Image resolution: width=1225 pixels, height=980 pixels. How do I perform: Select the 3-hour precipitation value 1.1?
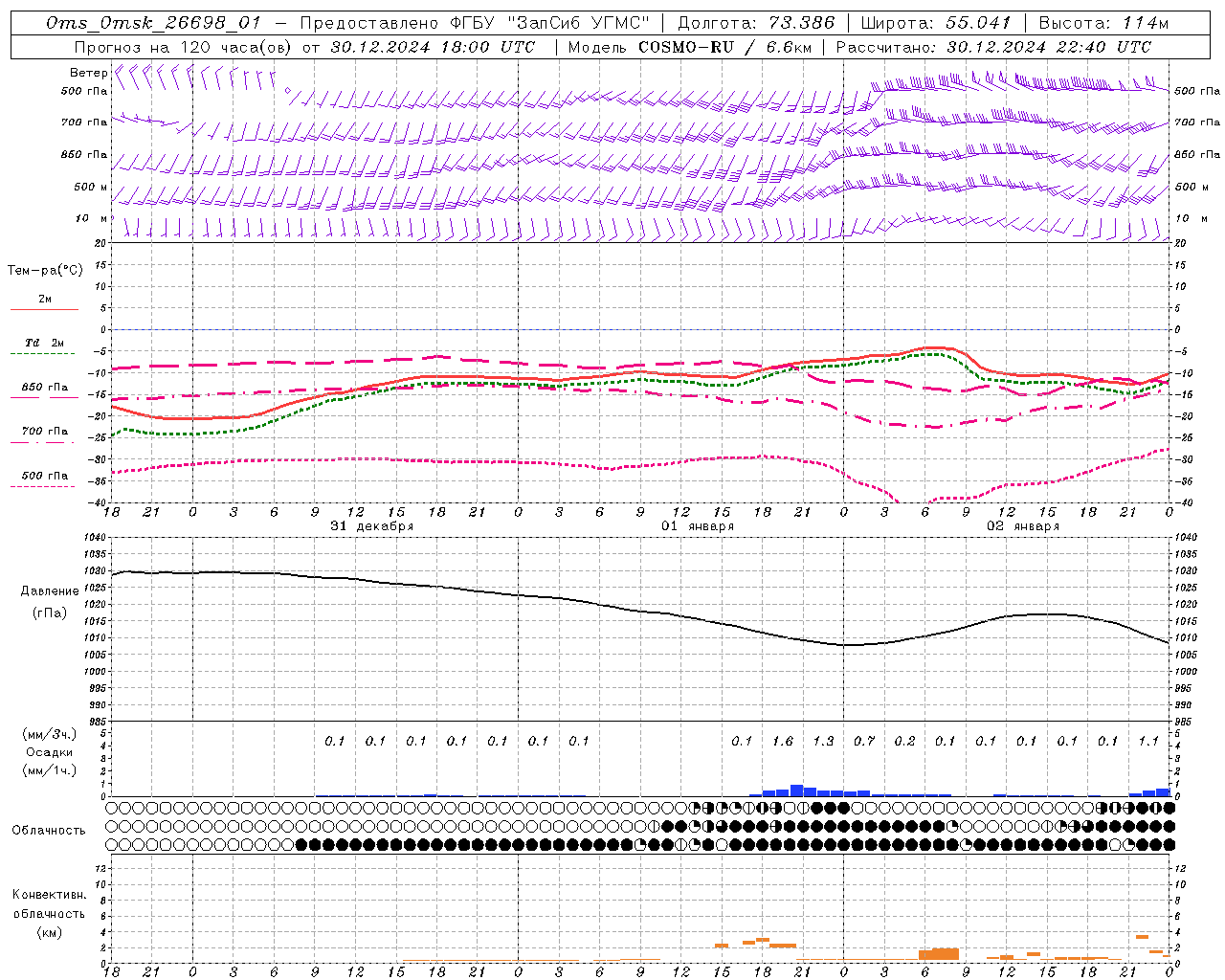click(1148, 741)
